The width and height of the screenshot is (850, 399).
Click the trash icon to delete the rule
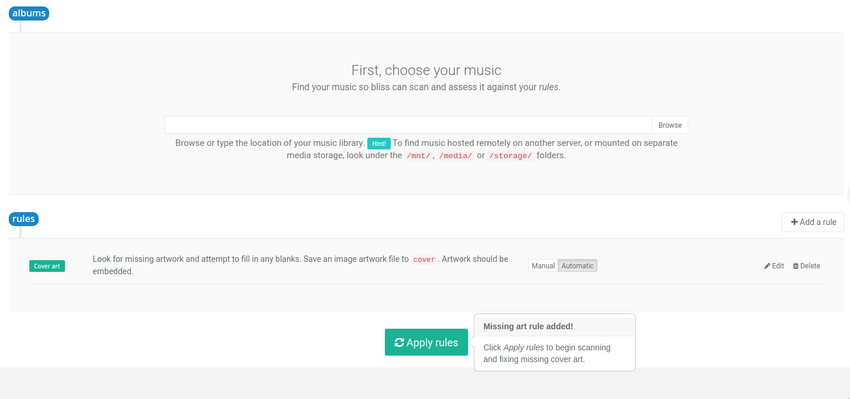click(796, 266)
